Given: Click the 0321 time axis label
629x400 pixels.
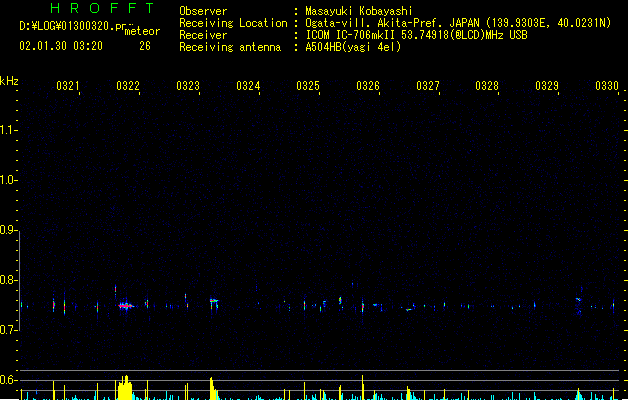Looking at the screenshot, I should point(67,86).
